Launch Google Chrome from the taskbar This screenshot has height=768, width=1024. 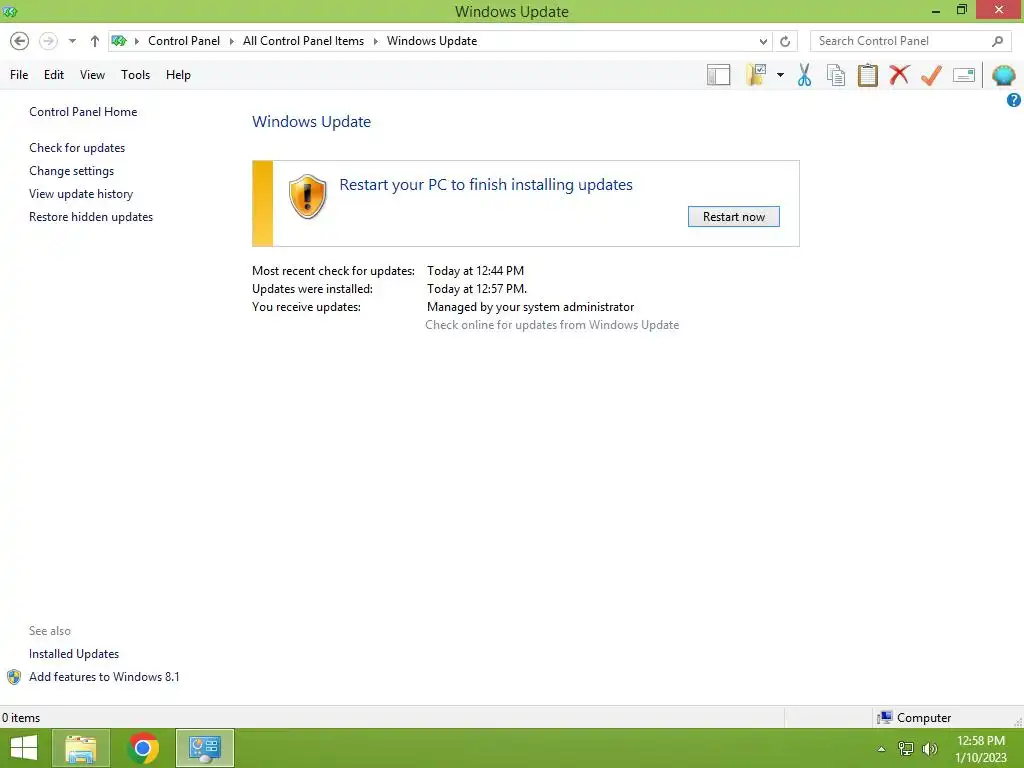tap(143, 748)
